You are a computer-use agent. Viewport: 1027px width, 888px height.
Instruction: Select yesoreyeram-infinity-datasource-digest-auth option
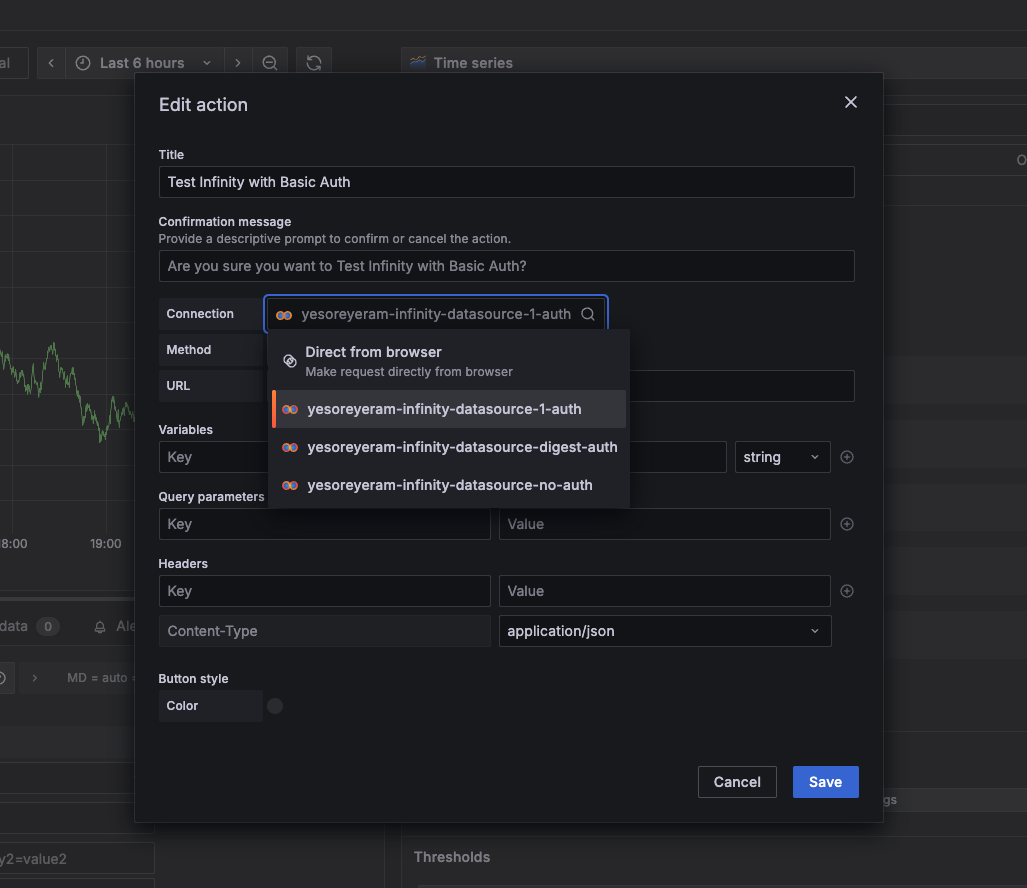pos(449,447)
